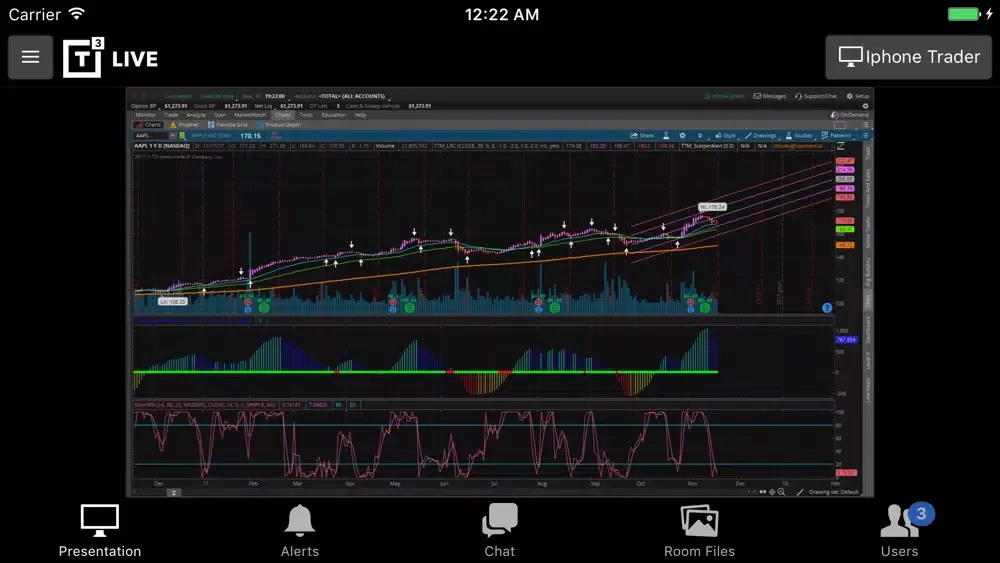Open the Dashboard sidebar panel
This screenshot has width=1000, height=563.
868,330
